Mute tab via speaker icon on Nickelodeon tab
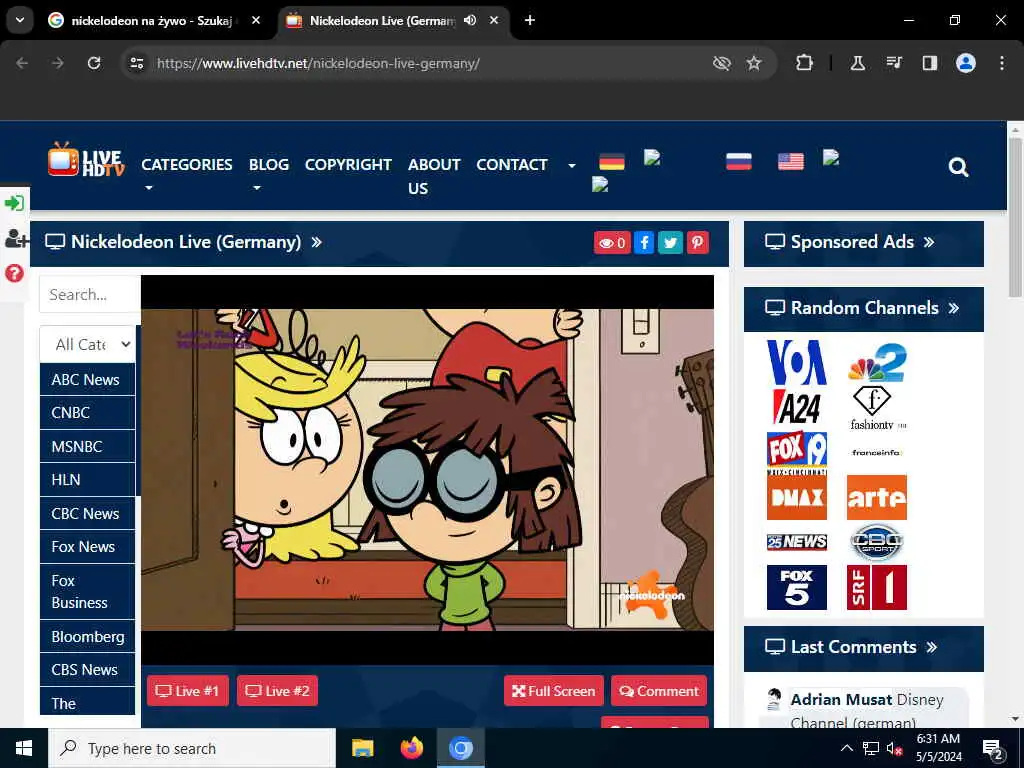Screen dimensions: 1024x768 (470, 20)
